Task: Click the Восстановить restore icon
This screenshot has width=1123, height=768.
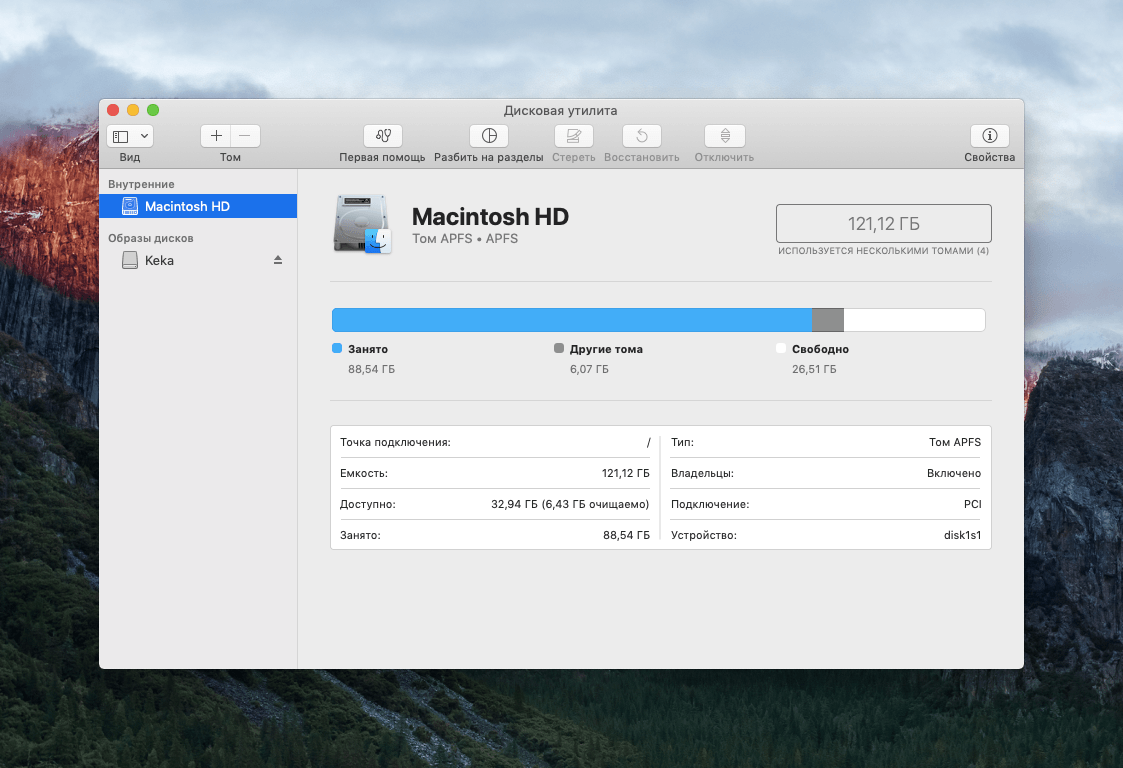Action: coord(642,135)
